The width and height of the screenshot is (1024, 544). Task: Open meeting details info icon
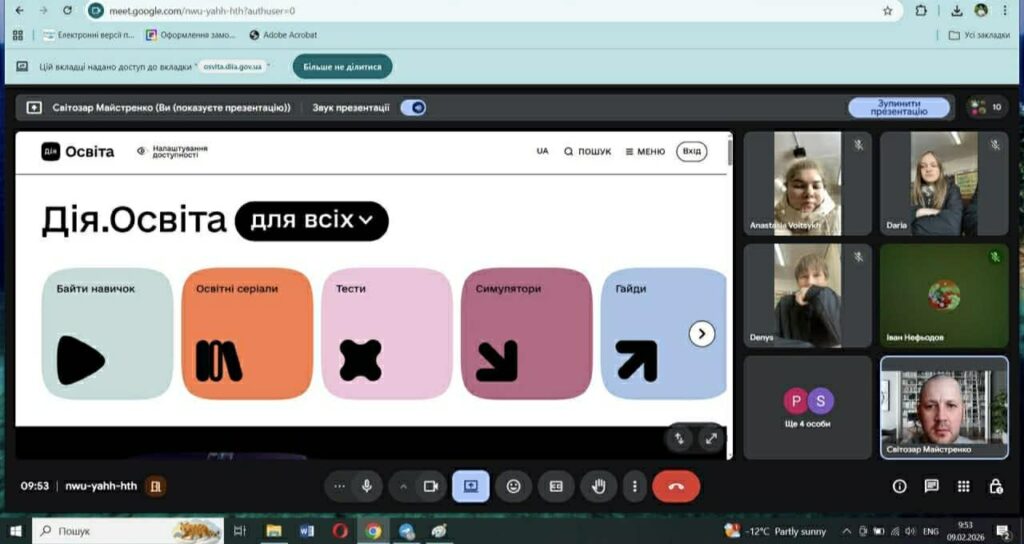tap(899, 486)
